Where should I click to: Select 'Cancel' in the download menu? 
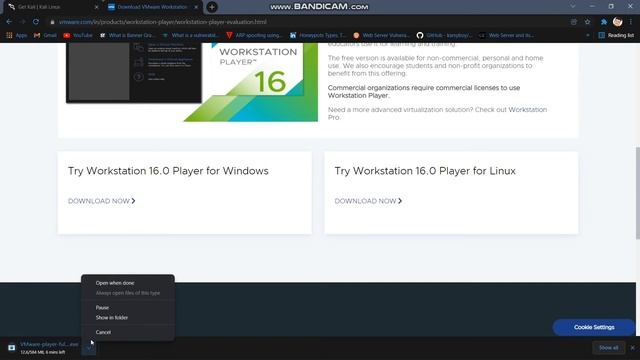[103, 332]
